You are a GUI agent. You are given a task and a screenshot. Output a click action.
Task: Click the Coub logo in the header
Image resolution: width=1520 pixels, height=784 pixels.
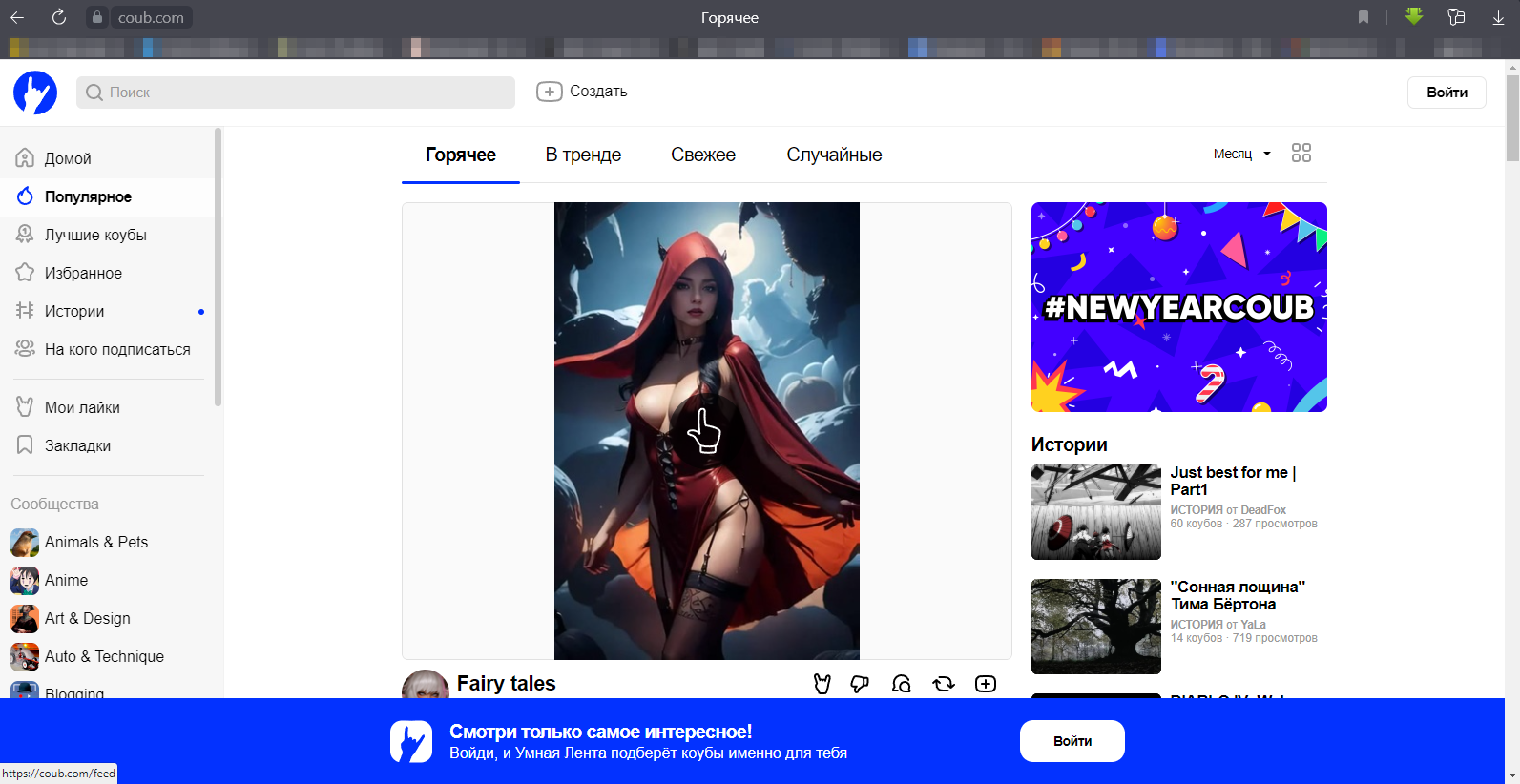tap(35, 93)
